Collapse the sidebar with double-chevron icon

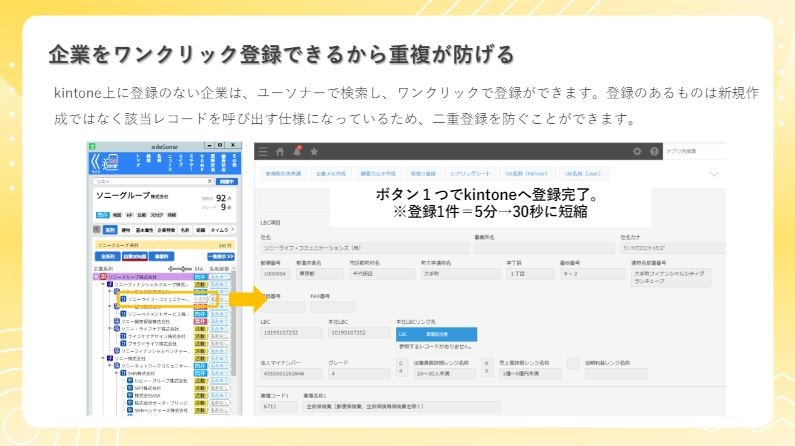95,162
